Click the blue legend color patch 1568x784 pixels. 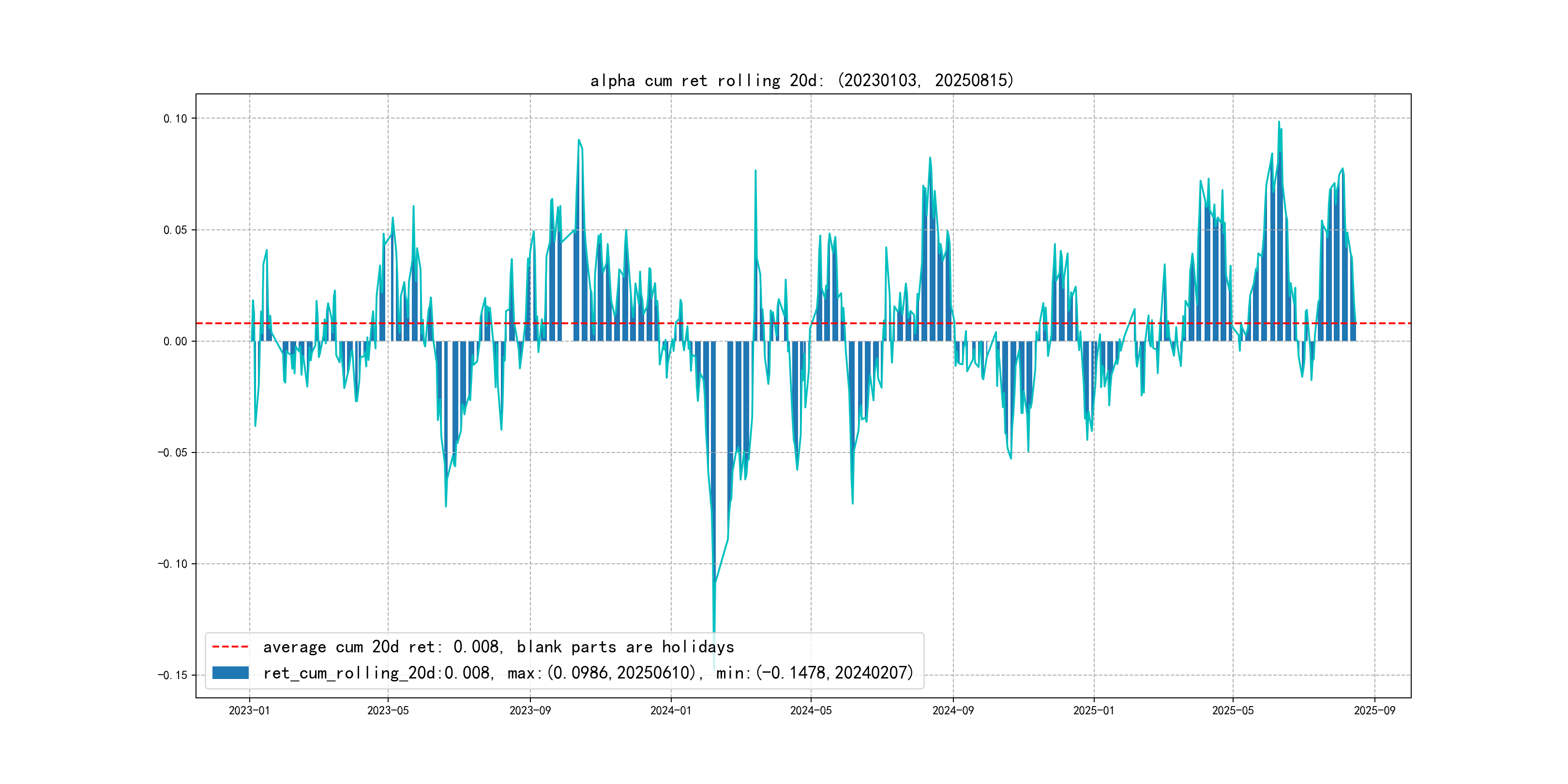(230, 673)
